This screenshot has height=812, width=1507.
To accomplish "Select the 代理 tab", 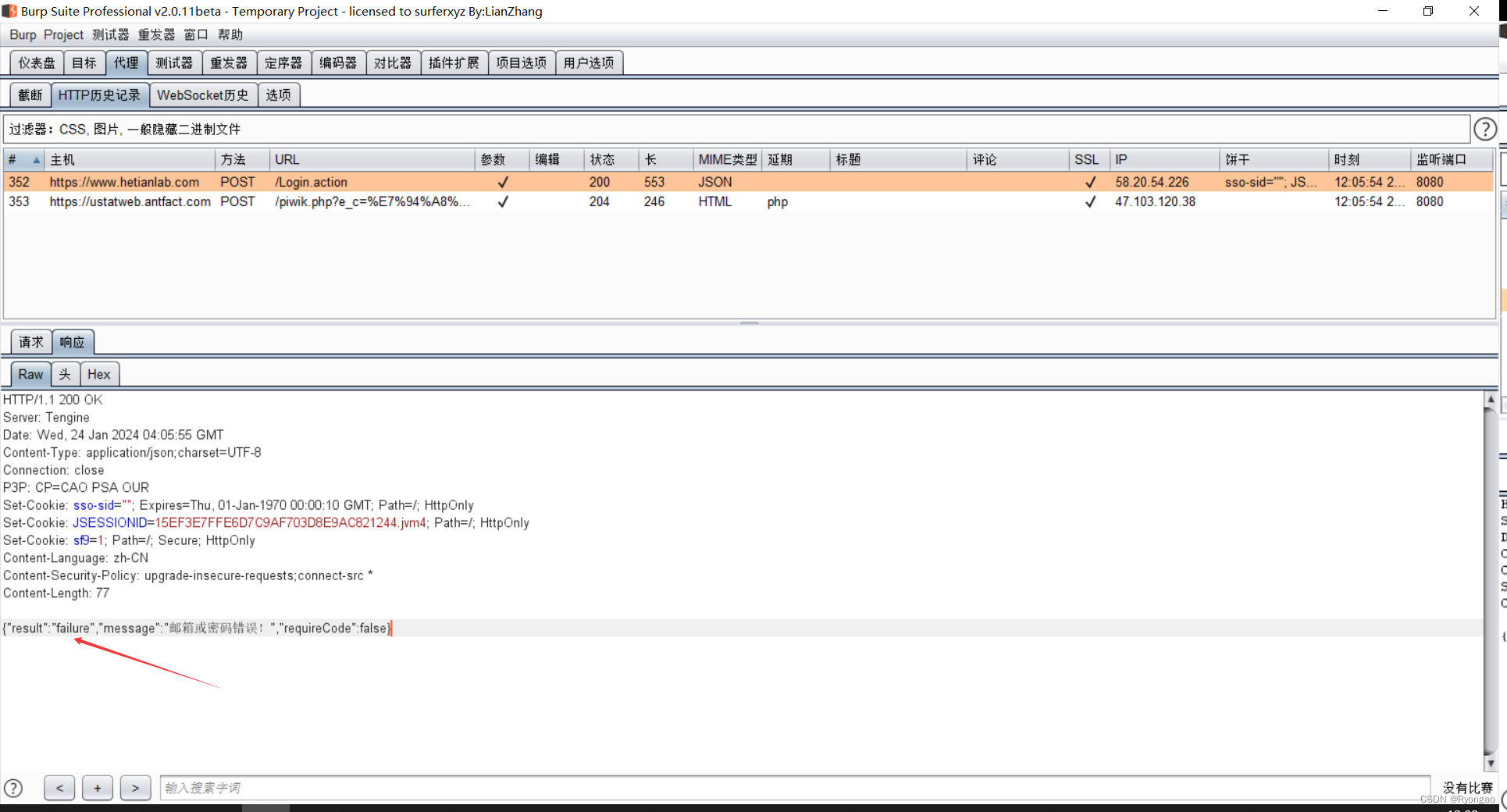I will (x=126, y=62).
